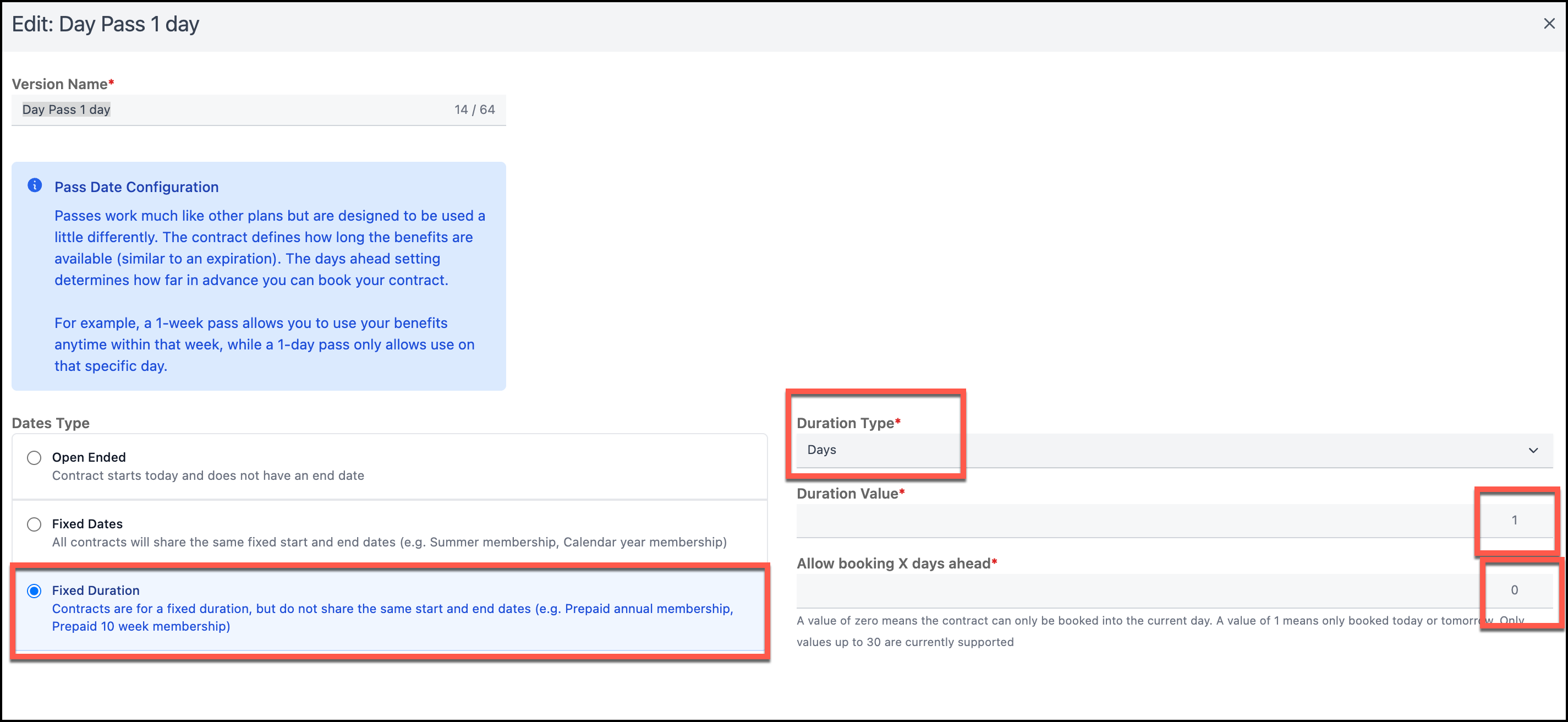This screenshot has width=1568, height=722.
Task: Select the Fixed Dates radio button
Action: point(34,524)
